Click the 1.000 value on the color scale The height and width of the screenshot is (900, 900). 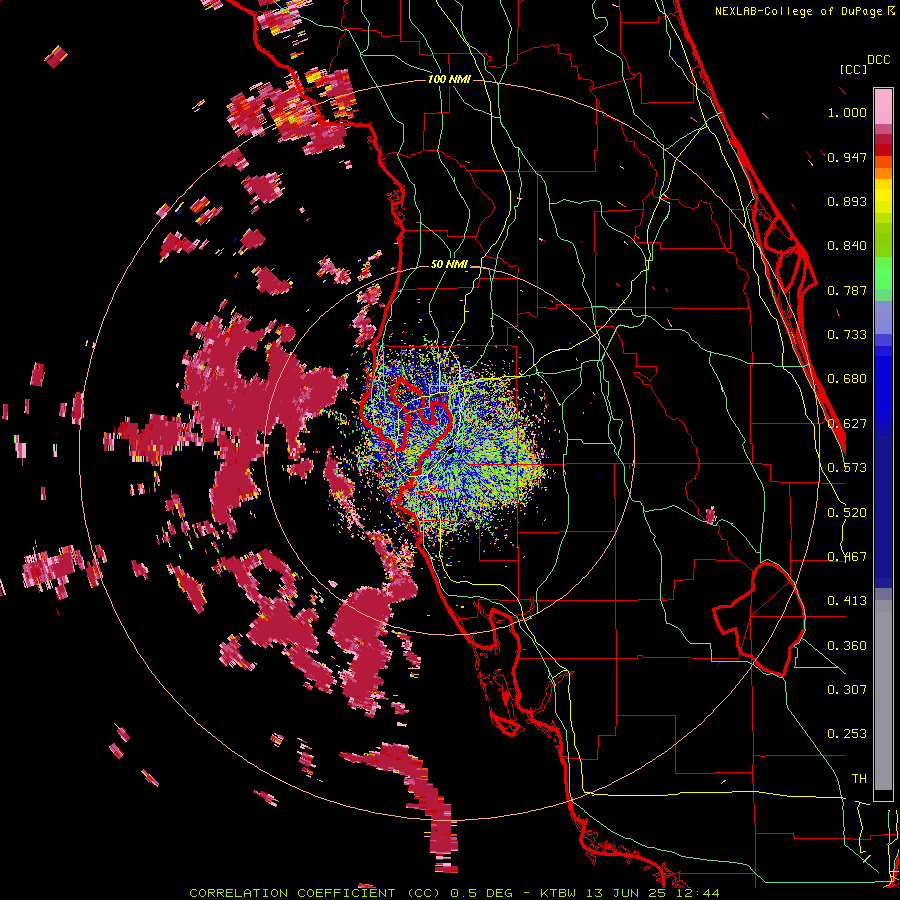coord(847,112)
